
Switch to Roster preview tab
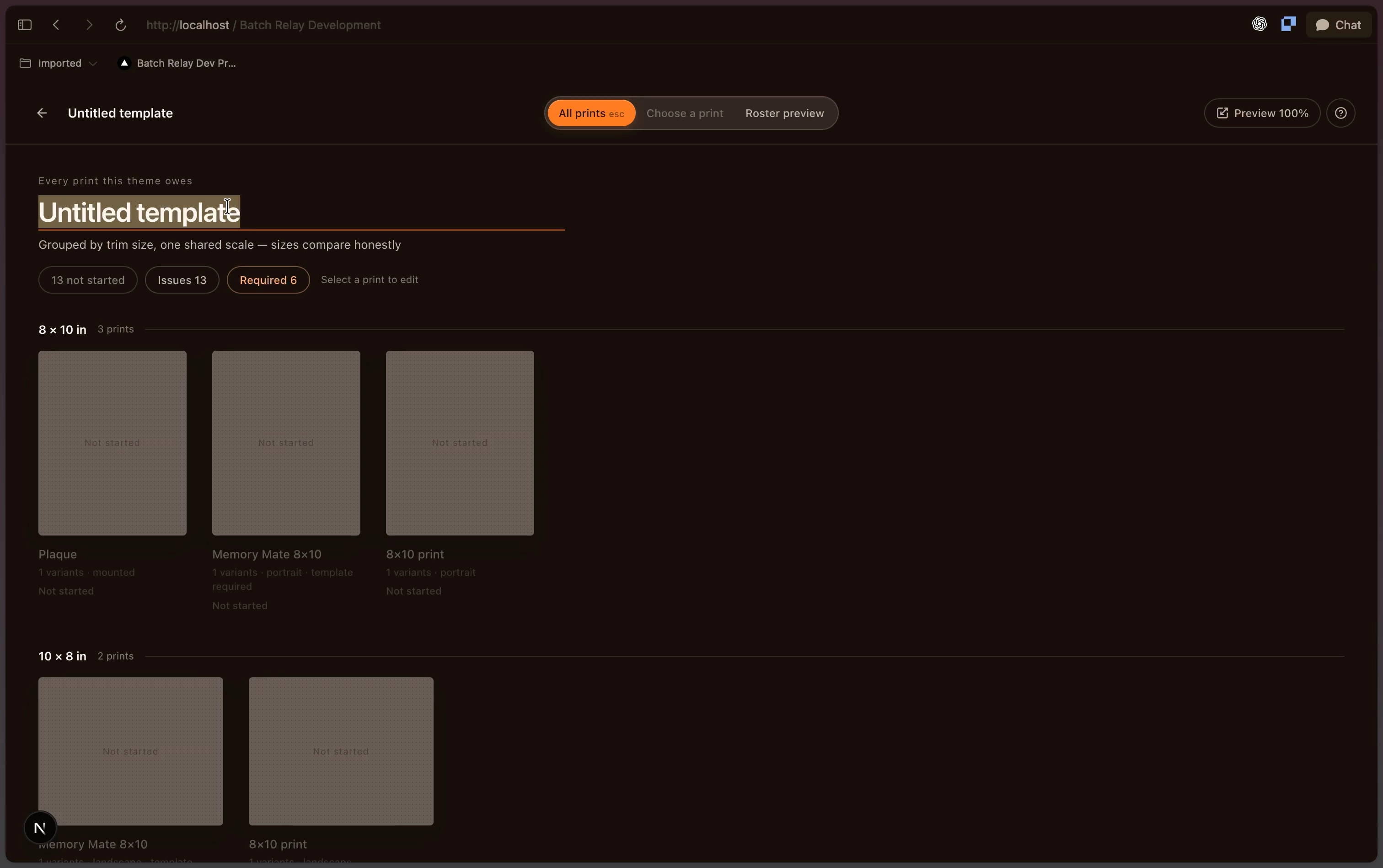(x=784, y=113)
